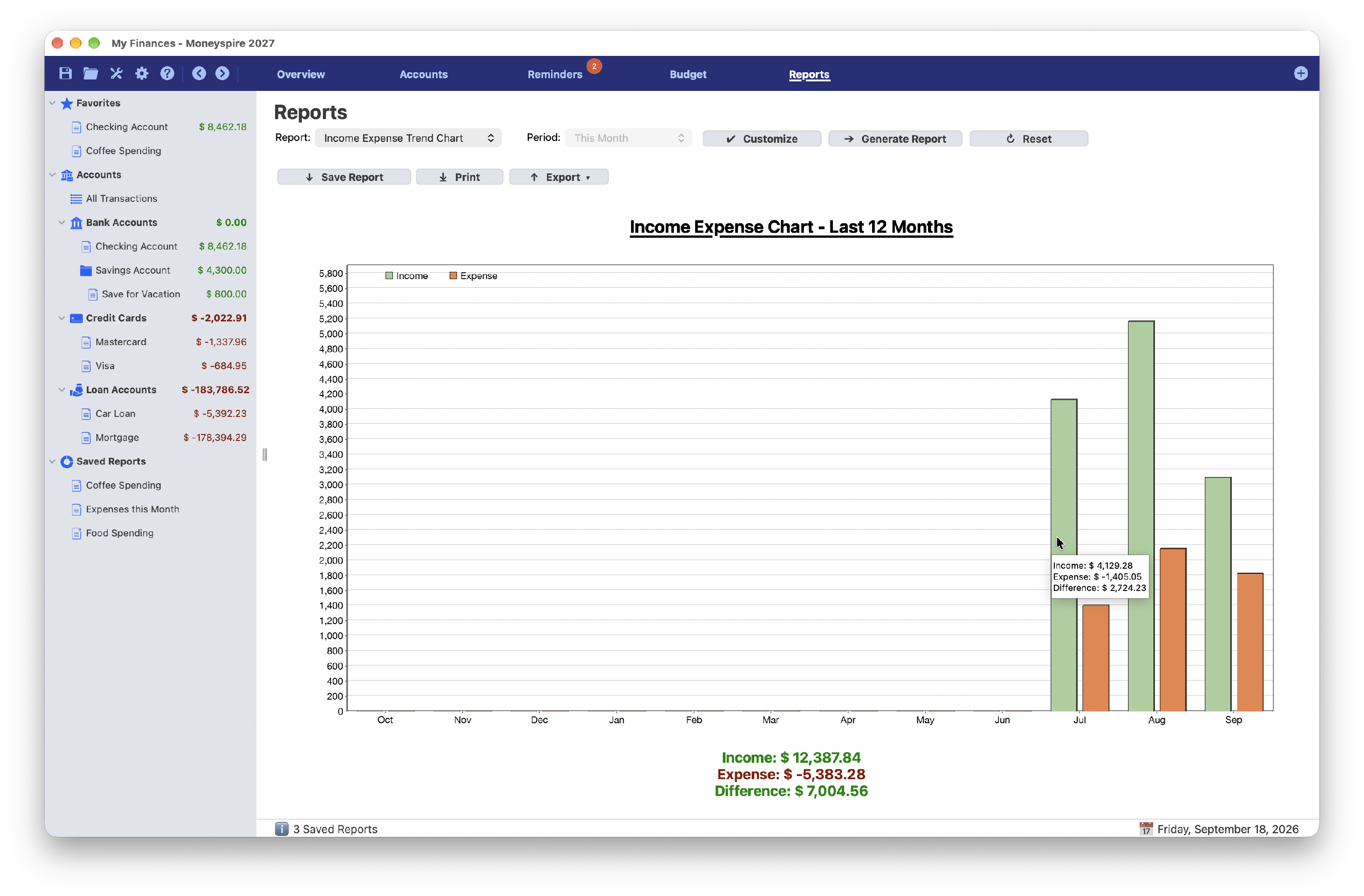The height and width of the screenshot is (896, 1364).
Task: Click the Bank Accounts building icon
Action: 76,222
